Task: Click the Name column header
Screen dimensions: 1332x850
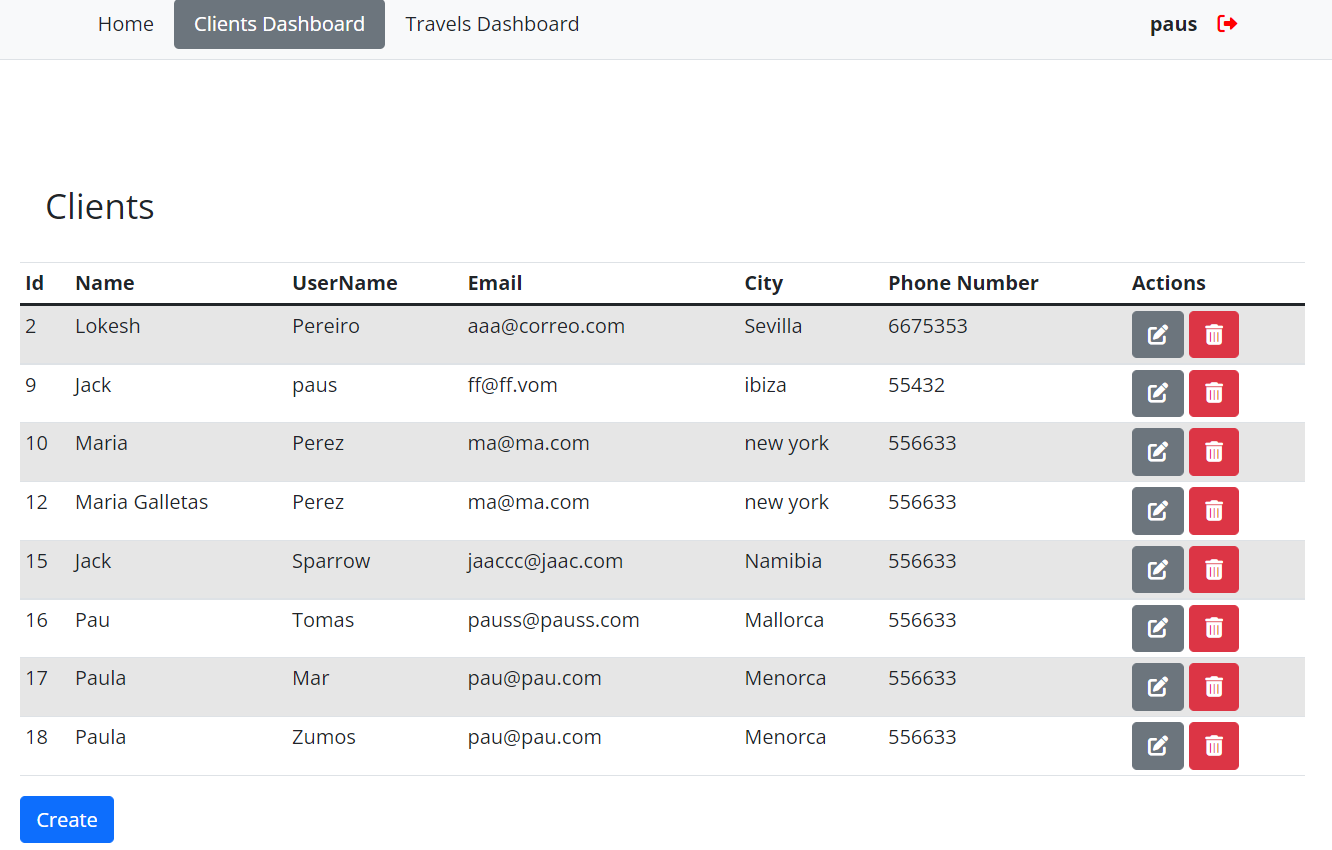Action: point(104,283)
